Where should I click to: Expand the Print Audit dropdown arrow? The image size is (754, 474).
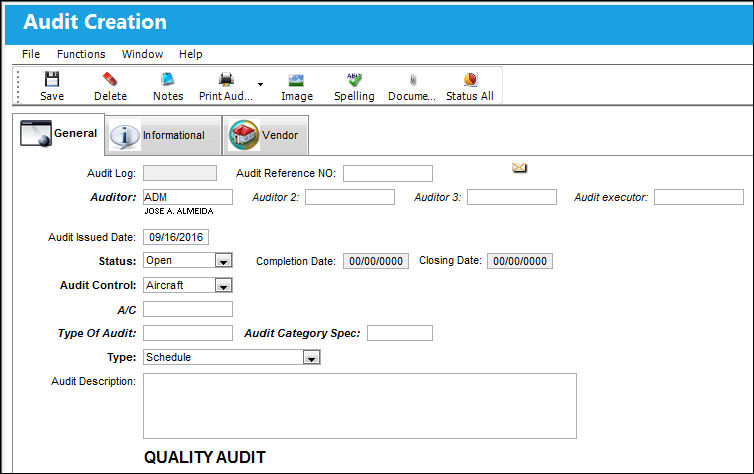click(260, 84)
